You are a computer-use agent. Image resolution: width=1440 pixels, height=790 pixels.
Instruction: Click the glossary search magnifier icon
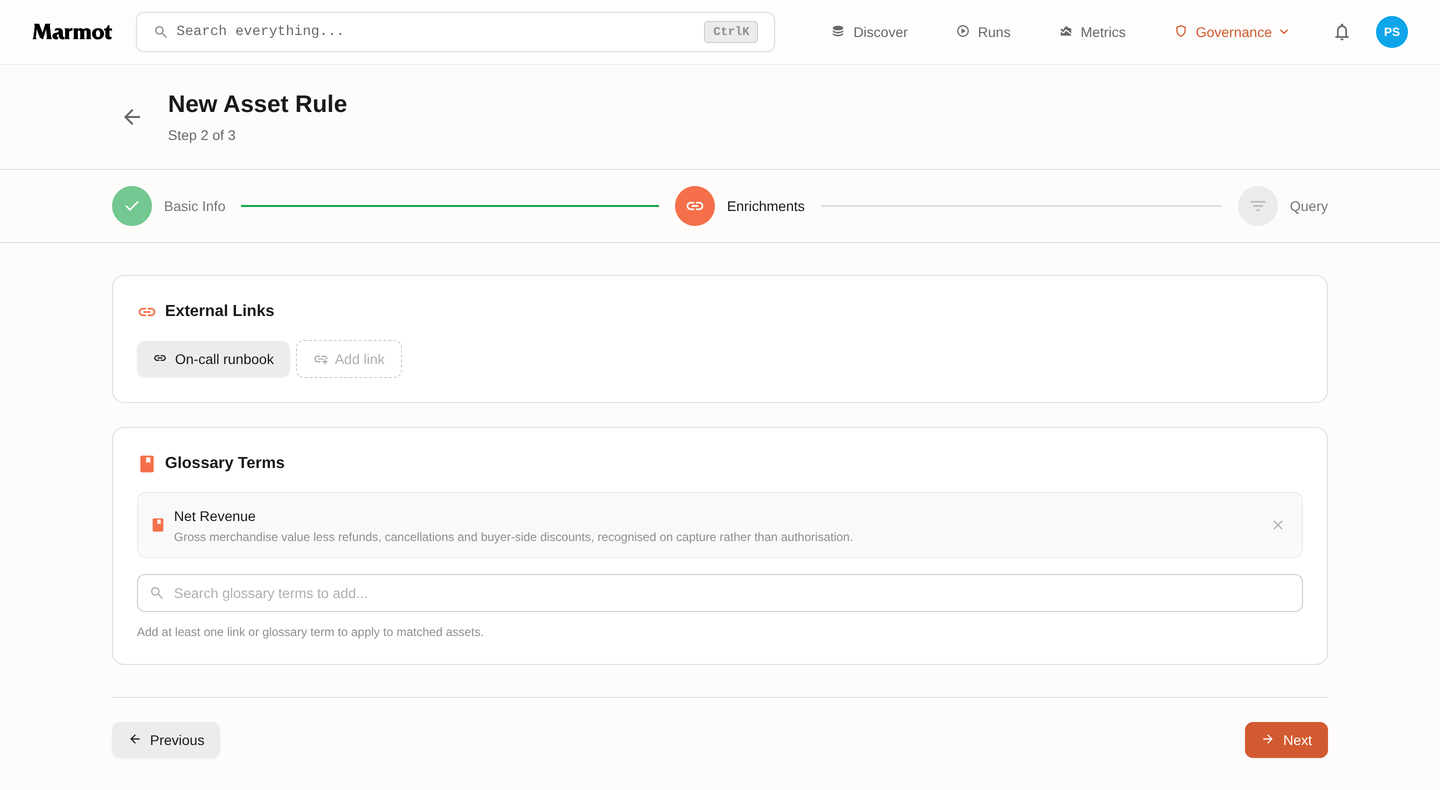(157, 593)
